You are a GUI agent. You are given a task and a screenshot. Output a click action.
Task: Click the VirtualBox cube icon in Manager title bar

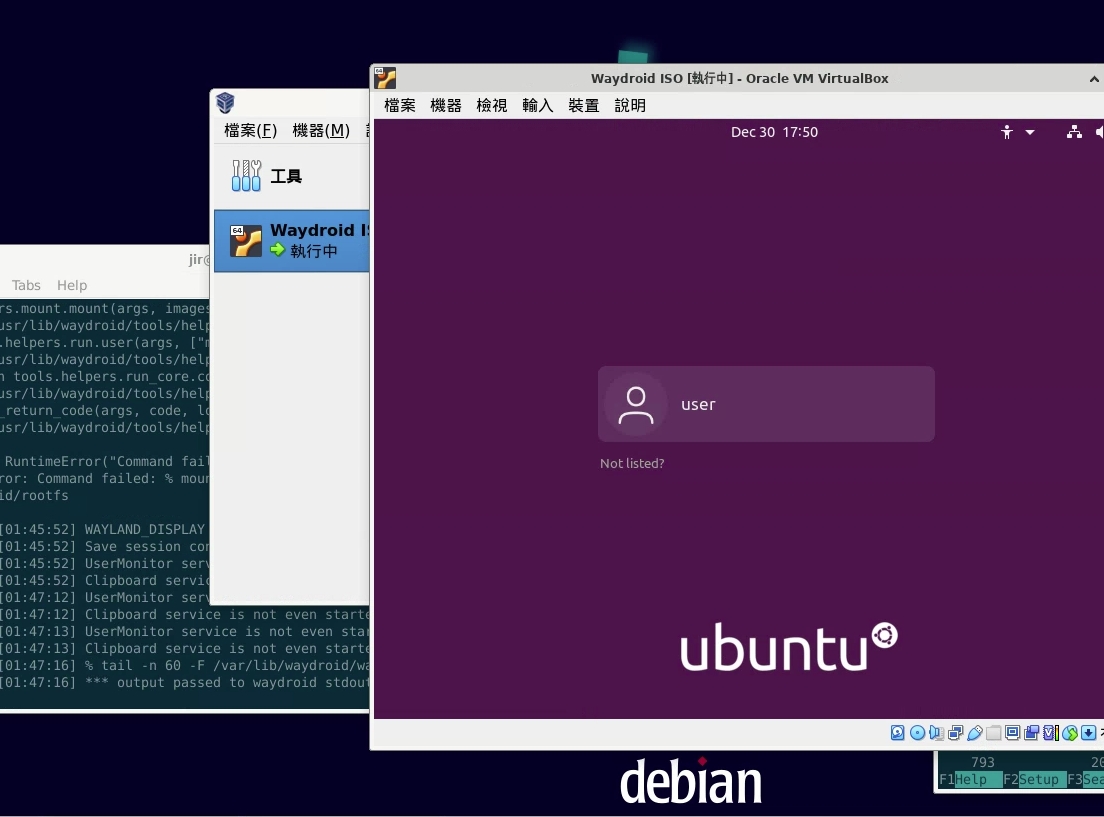tap(225, 103)
